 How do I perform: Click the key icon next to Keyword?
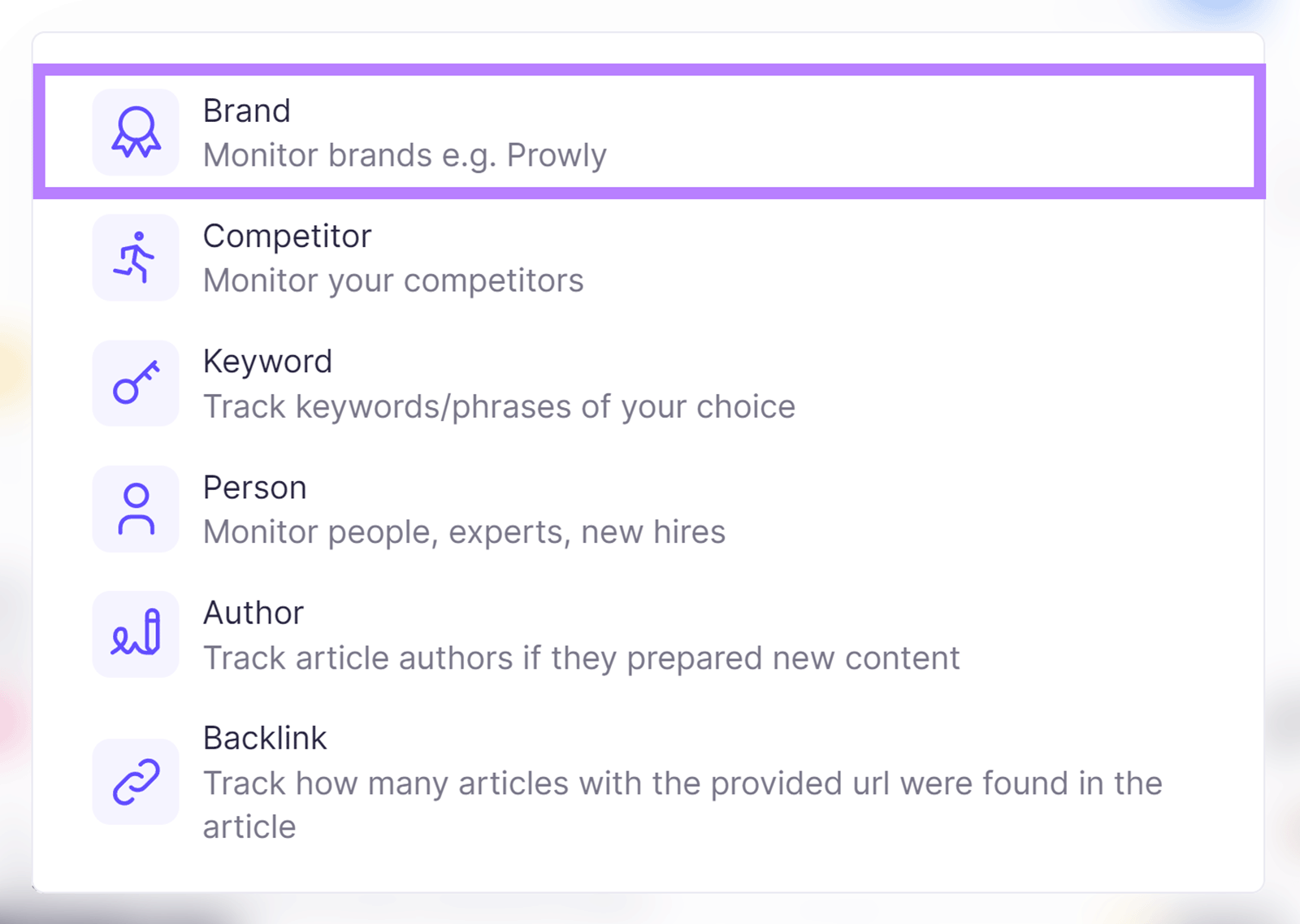tap(136, 382)
